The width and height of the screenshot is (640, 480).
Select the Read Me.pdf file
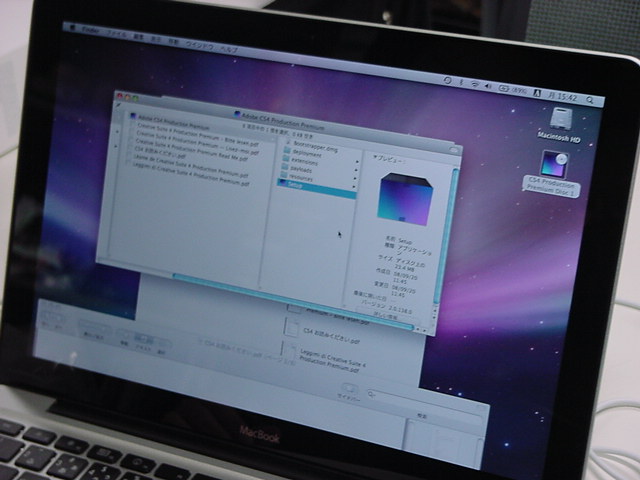(x=191, y=151)
